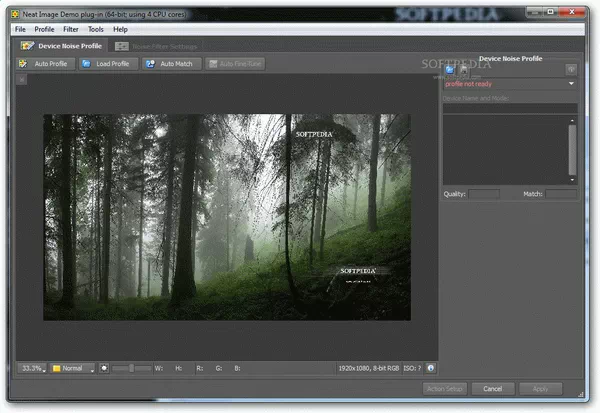Click the description scrollbar down arrow
The width and height of the screenshot is (600, 413).
[x=572, y=180]
